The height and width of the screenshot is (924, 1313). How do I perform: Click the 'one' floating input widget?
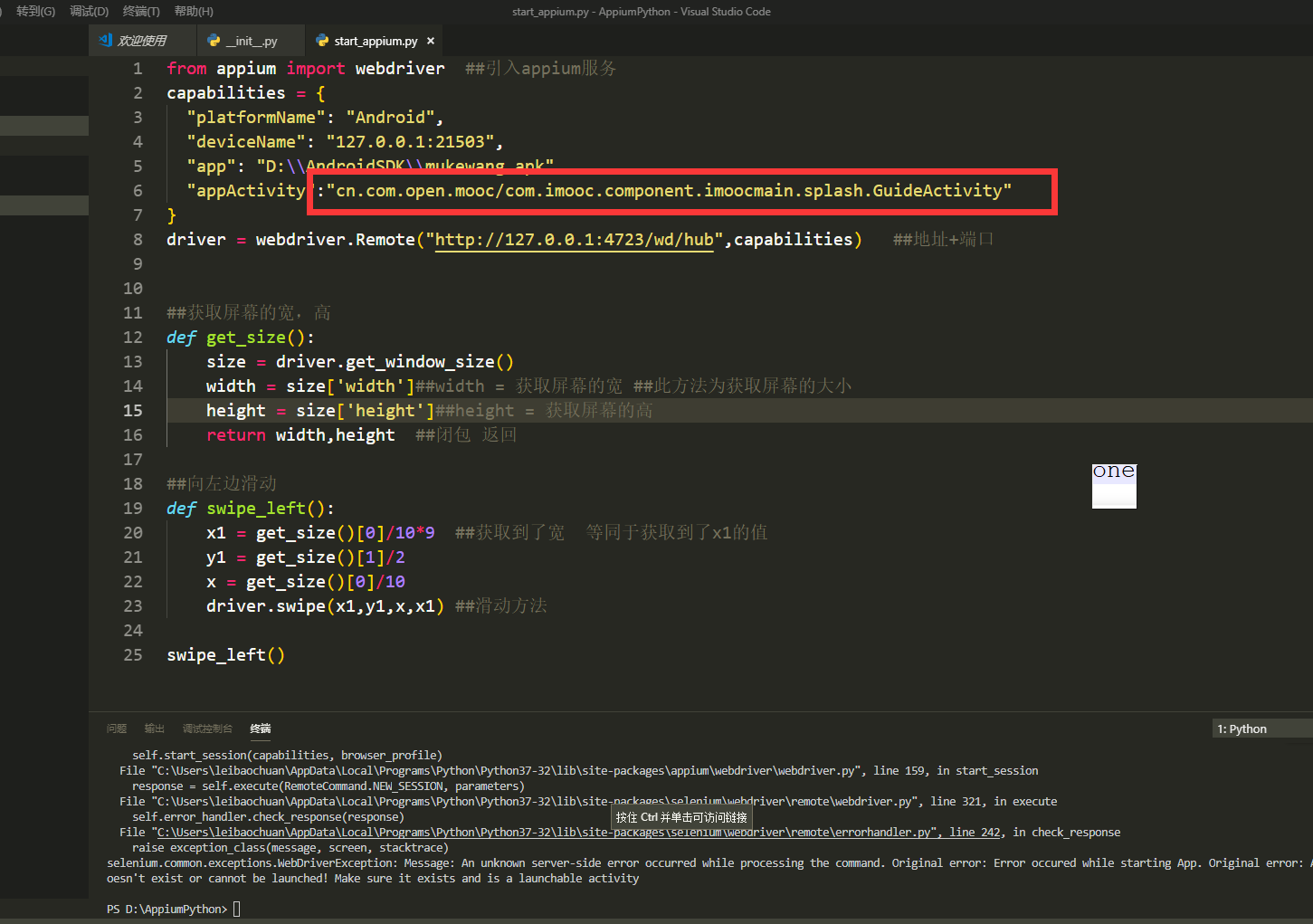(1114, 486)
